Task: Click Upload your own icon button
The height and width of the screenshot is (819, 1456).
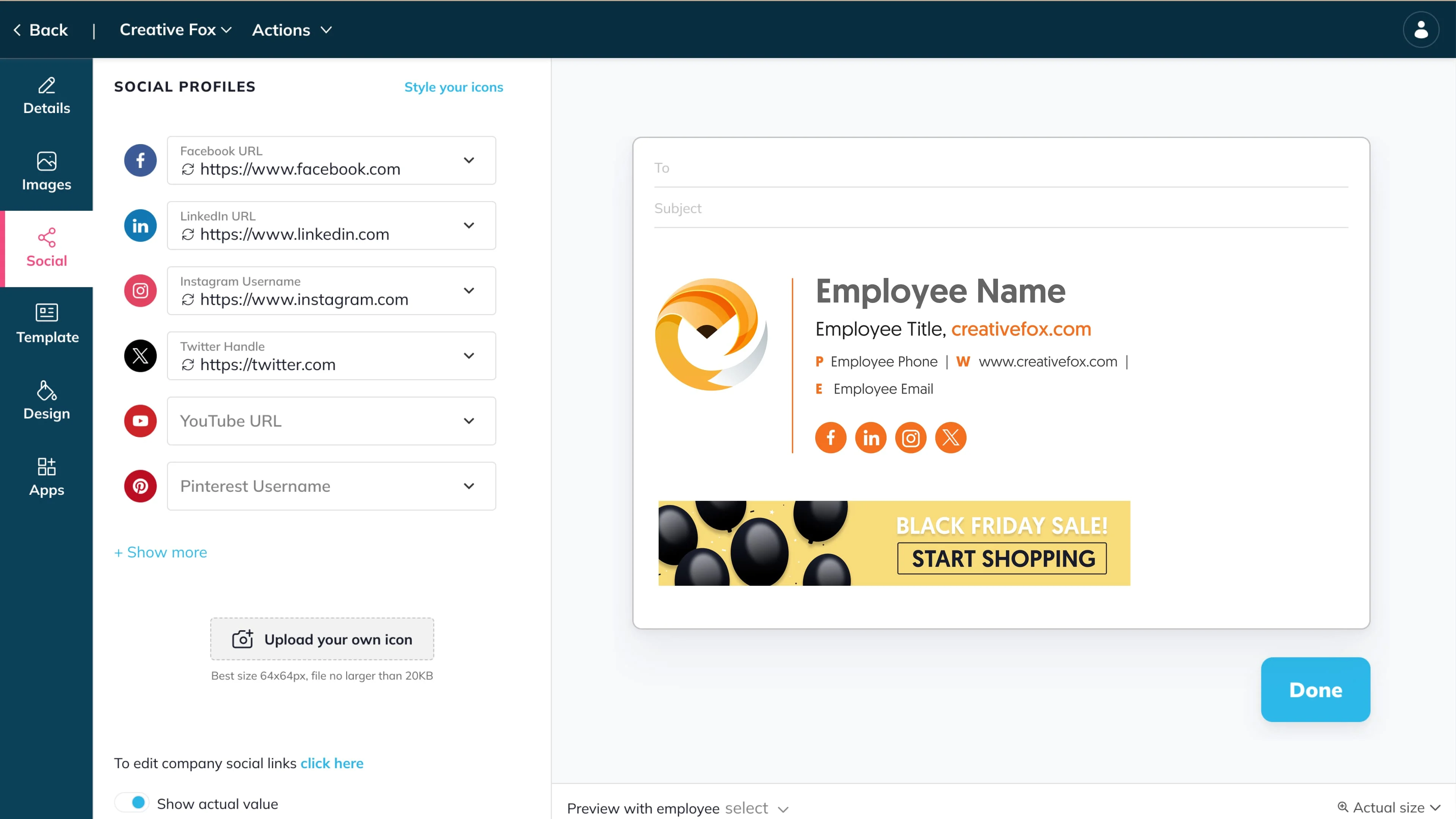Action: (322, 639)
